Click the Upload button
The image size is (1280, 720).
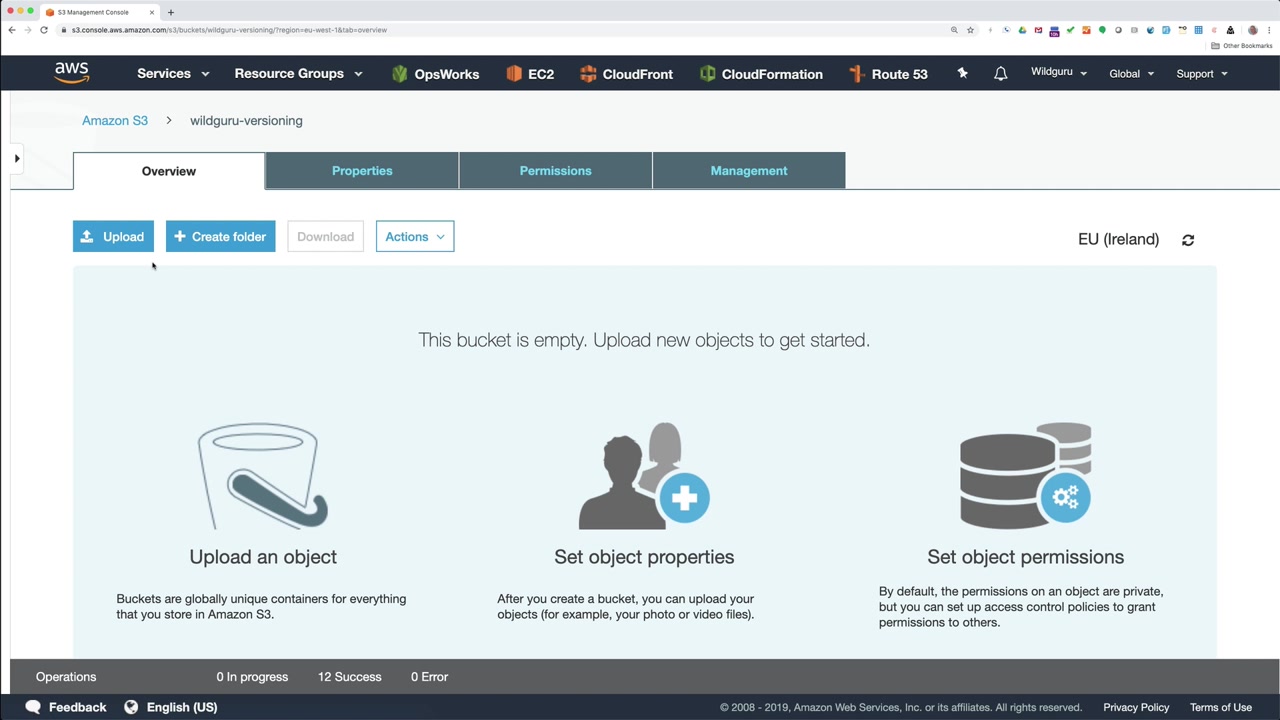pyautogui.click(x=113, y=237)
